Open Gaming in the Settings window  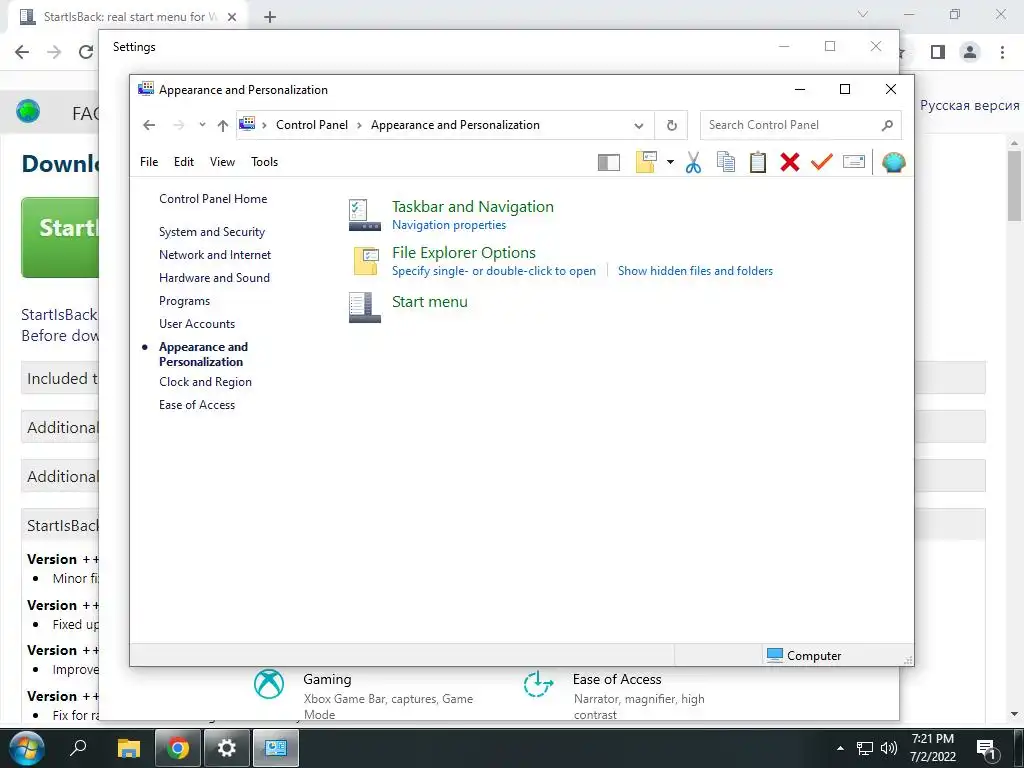click(x=327, y=679)
